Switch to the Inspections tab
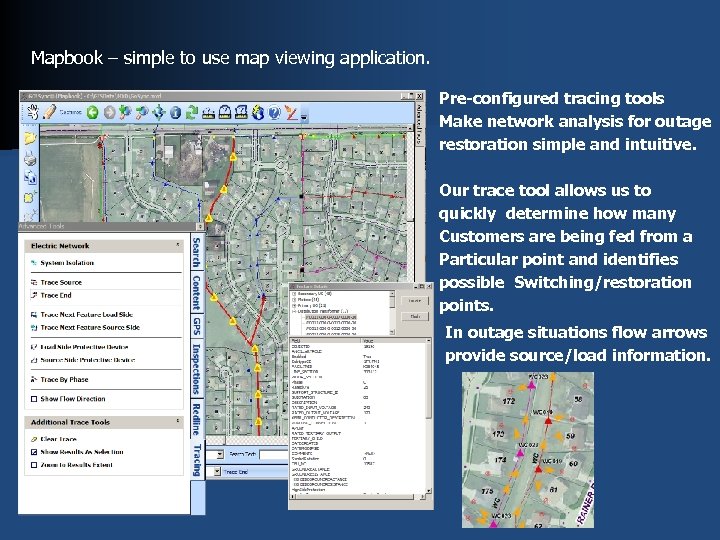Image resolution: width=720 pixels, height=540 pixels. (197, 369)
